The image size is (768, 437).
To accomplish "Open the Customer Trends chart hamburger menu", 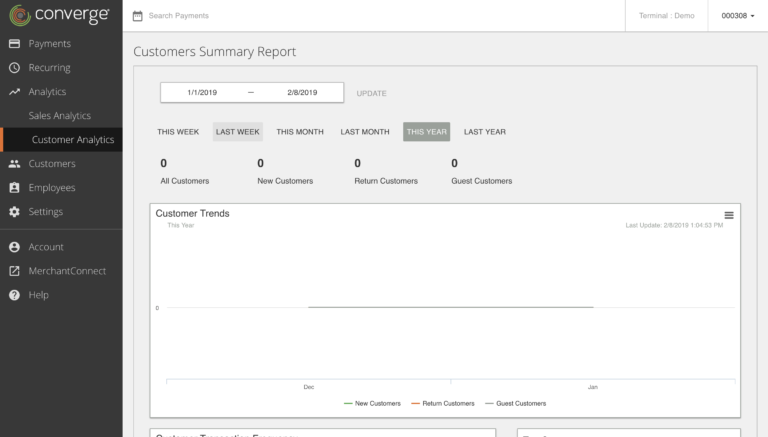I will click(x=729, y=215).
